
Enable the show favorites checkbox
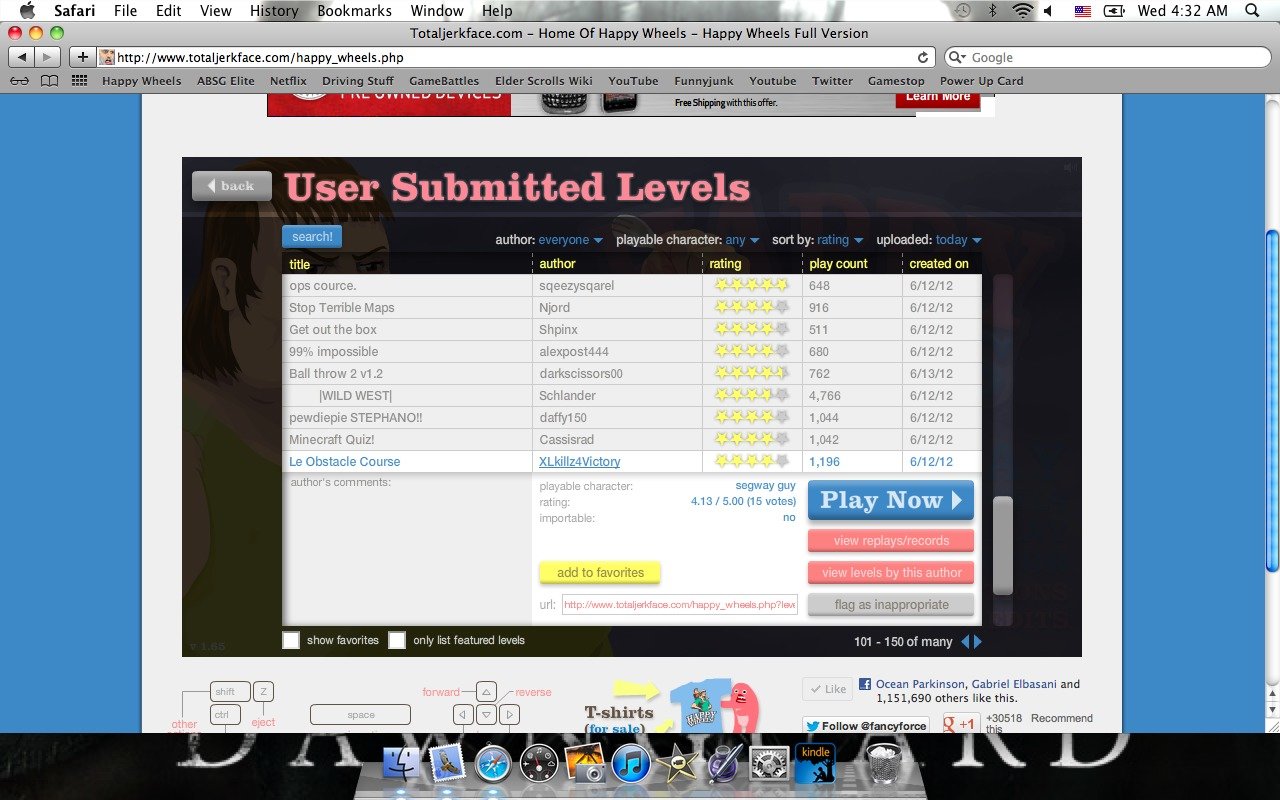(x=291, y=640)
